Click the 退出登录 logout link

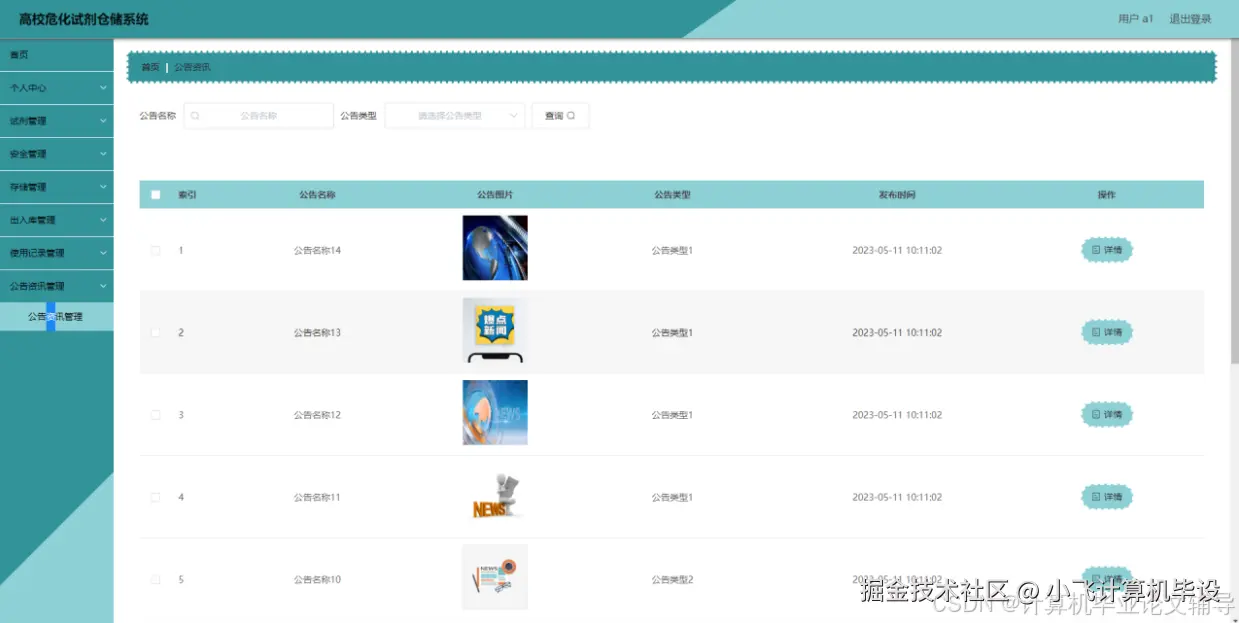pos(1191,18)
